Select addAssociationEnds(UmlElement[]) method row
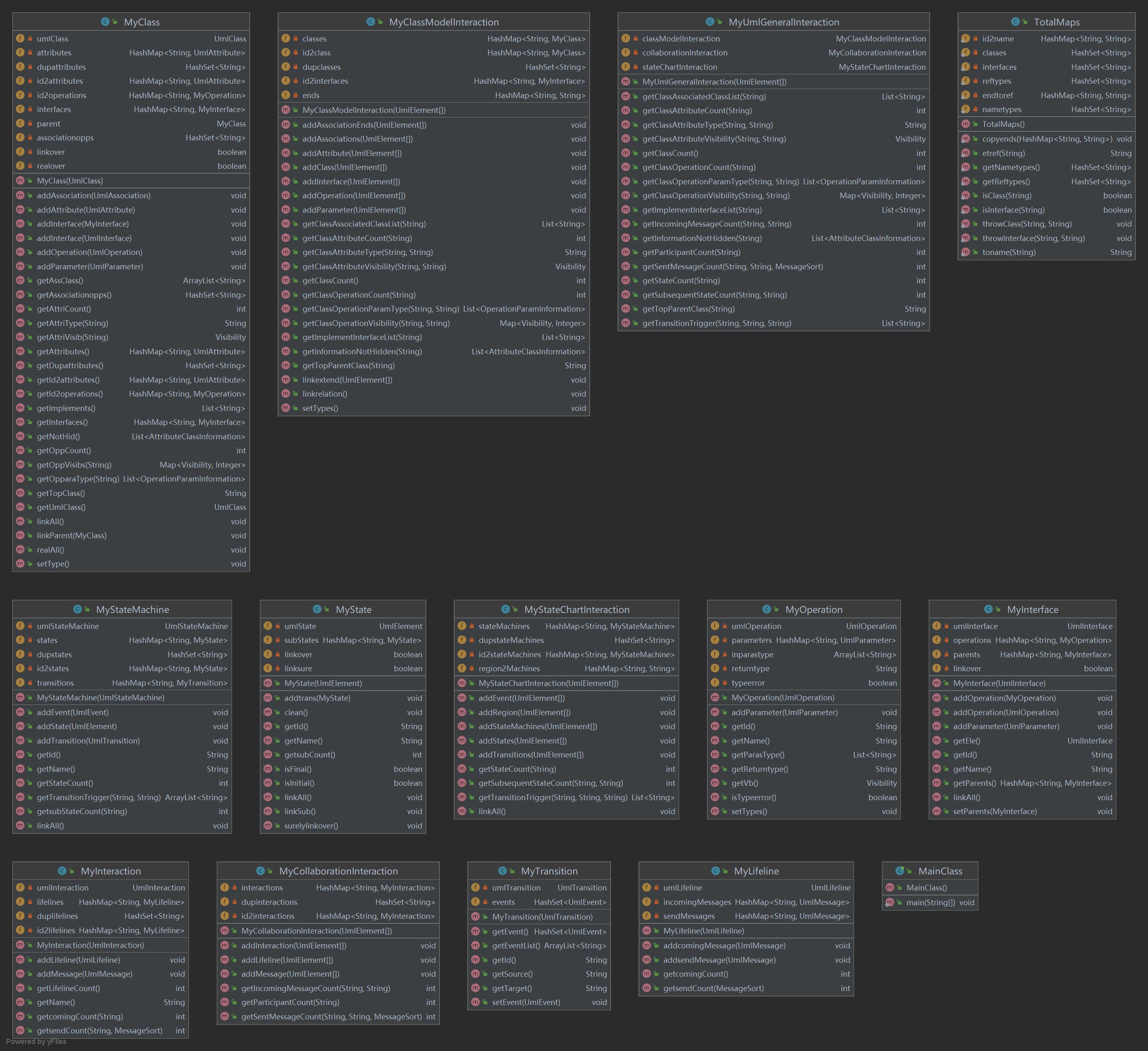Viewport: 1148px width, 1051px height. [433, 125]
